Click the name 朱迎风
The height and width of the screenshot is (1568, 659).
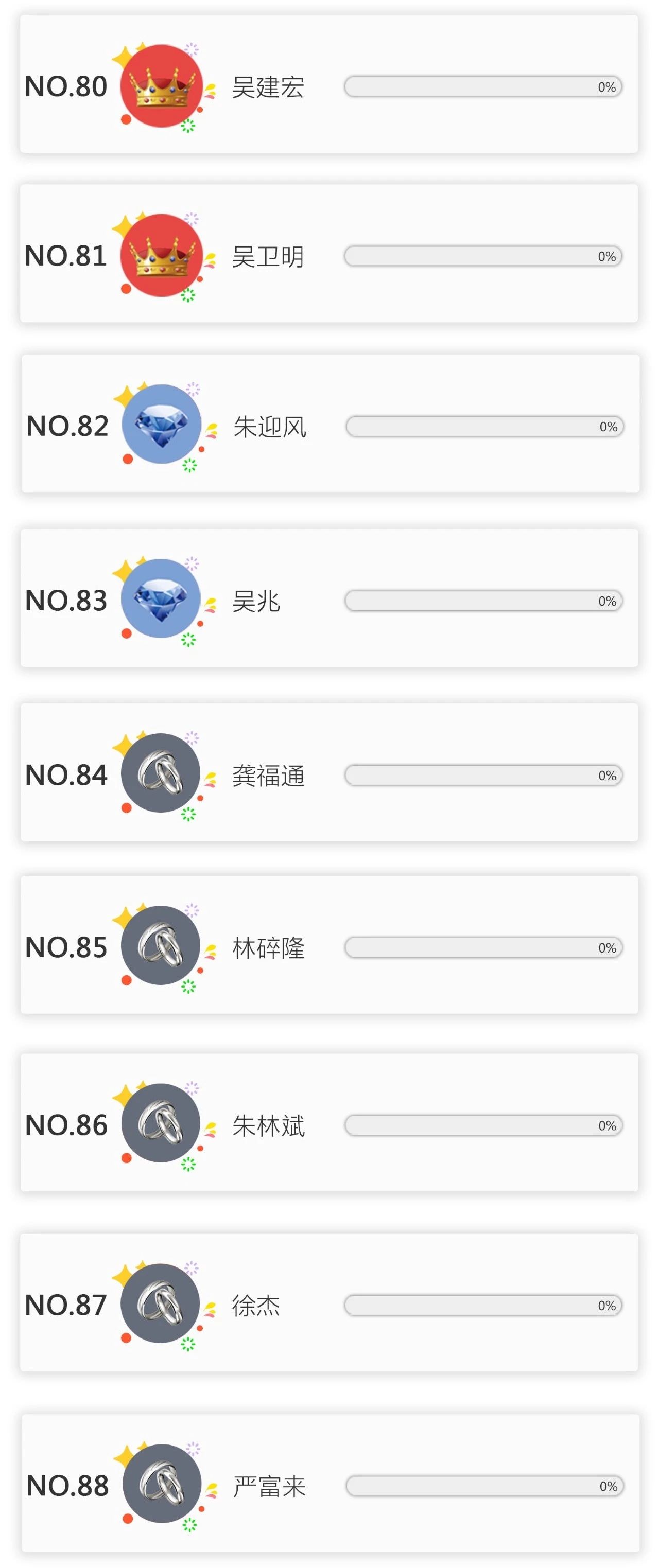pos(270,427)
